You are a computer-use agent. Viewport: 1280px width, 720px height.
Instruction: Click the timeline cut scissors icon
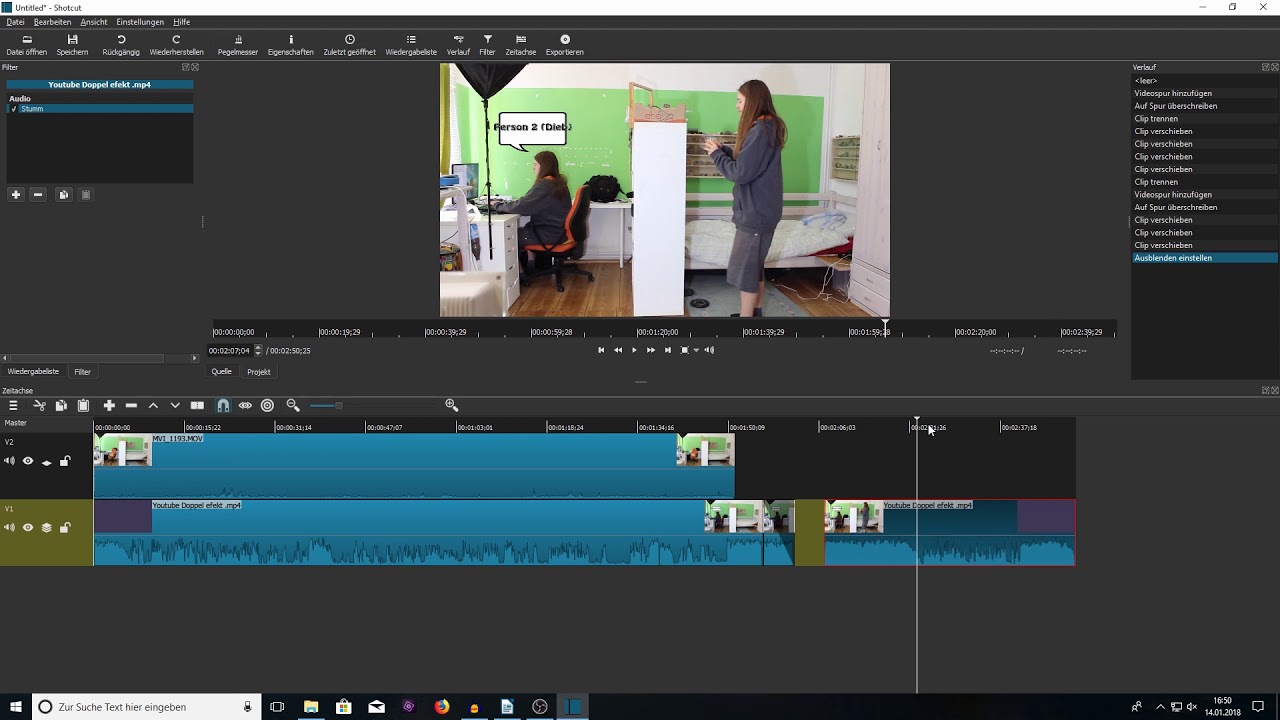pos(39,405)
